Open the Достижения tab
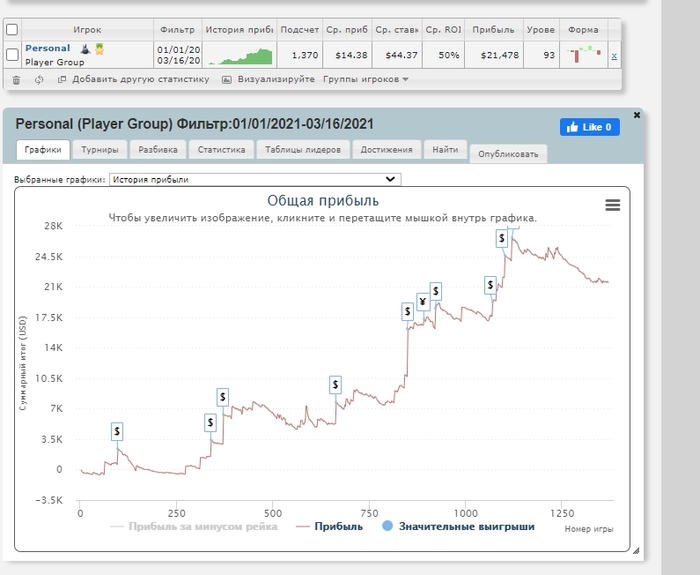Viewport: 700px width, 575px height. (x=386, y=150)
